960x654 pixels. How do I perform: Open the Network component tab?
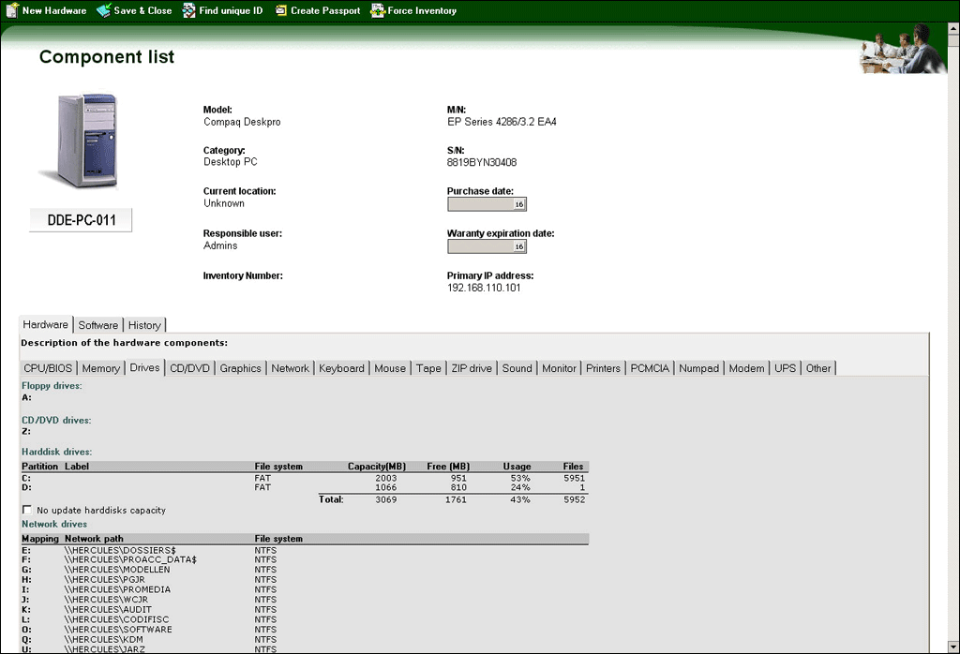pos(290,368)
